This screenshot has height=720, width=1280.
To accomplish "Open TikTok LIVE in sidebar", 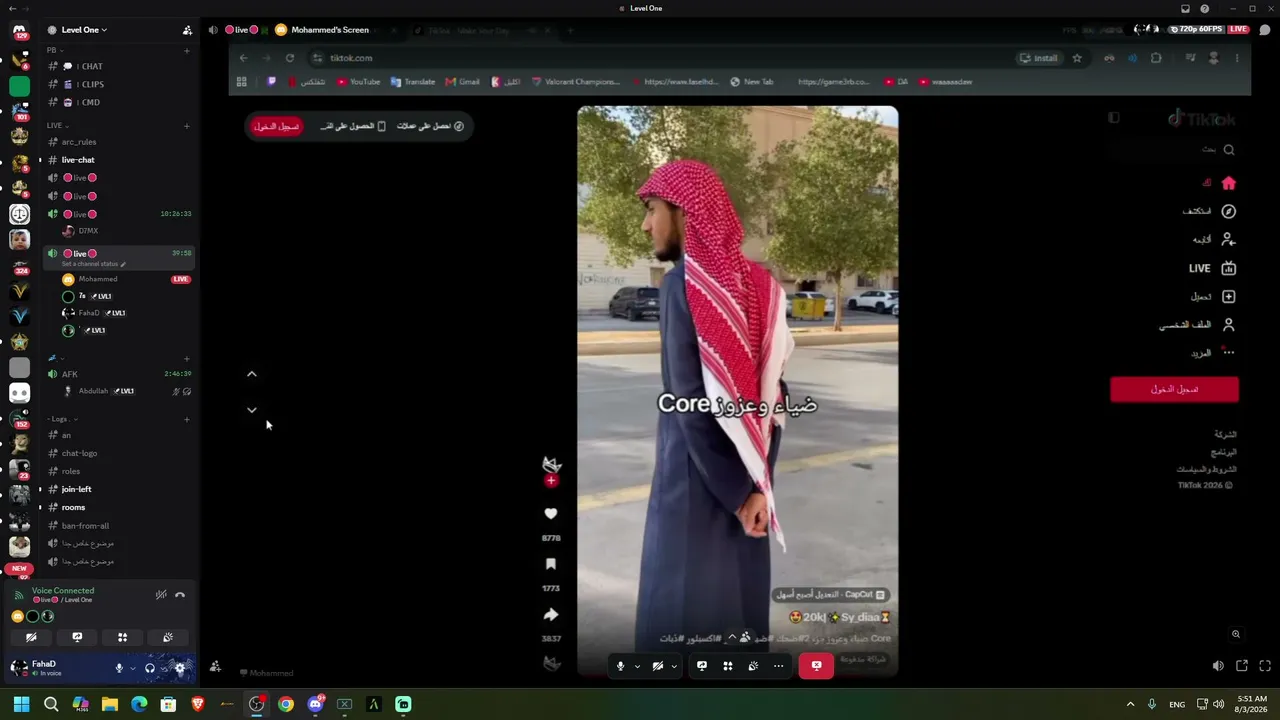I will 1212,268.
